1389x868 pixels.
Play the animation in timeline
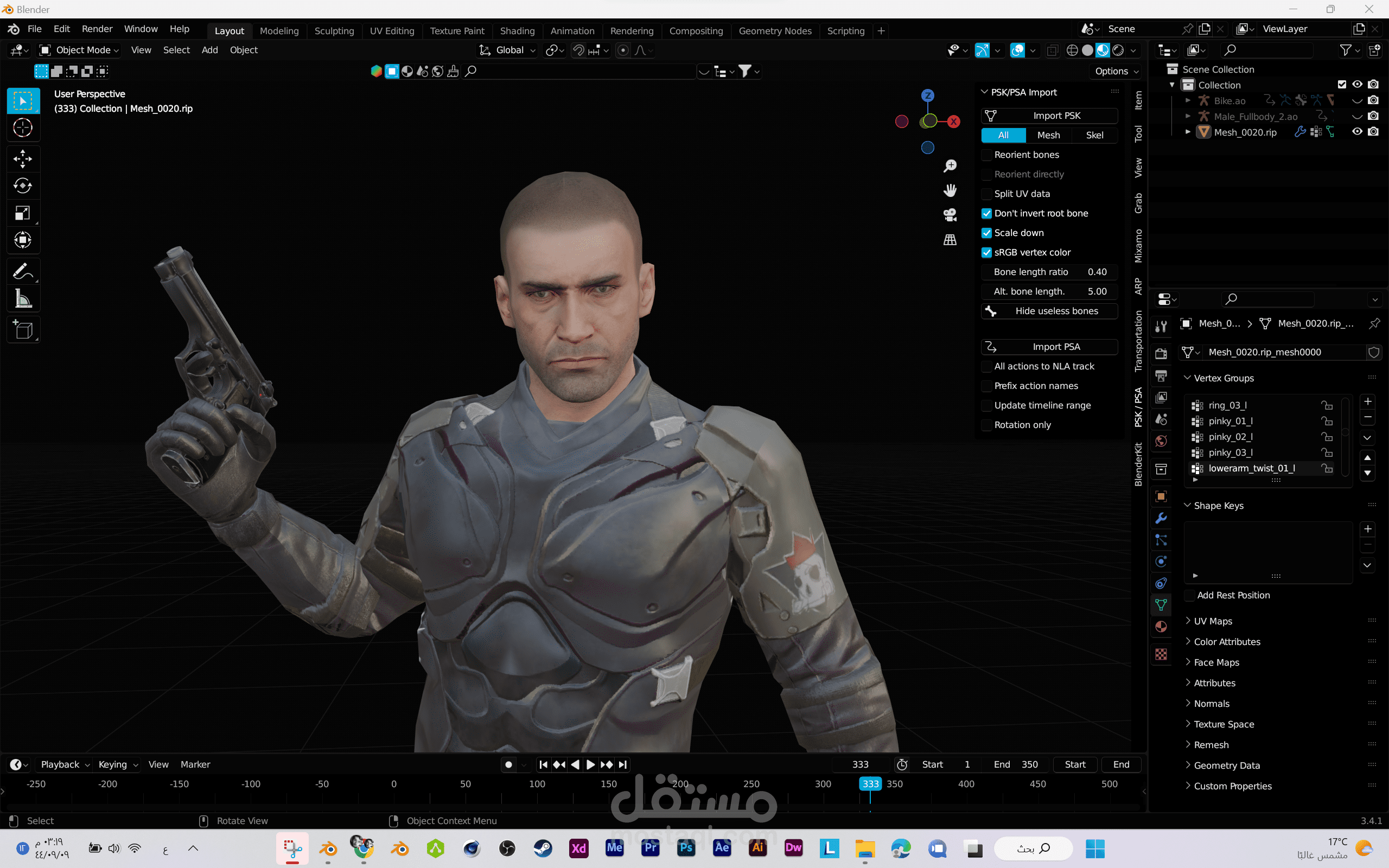590,765
